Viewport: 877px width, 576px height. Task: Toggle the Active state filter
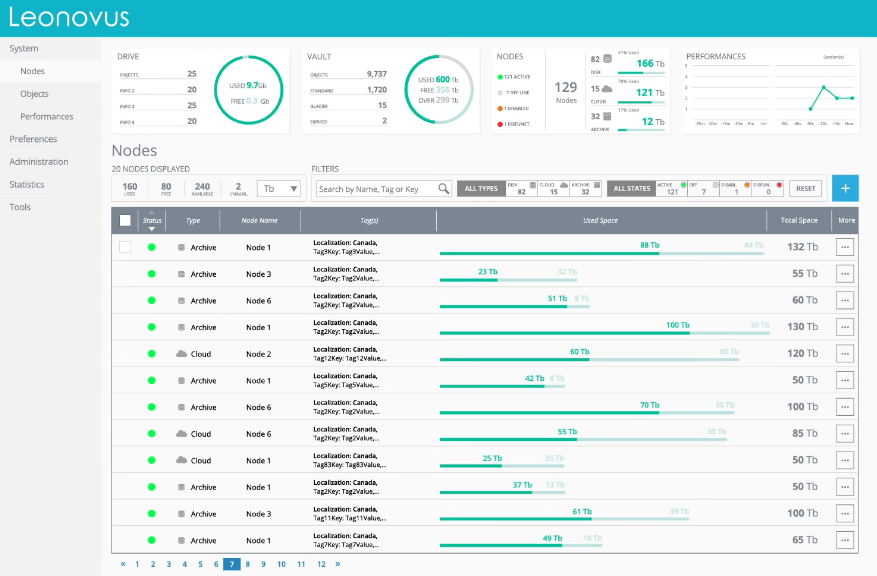(x=672, y=188)
